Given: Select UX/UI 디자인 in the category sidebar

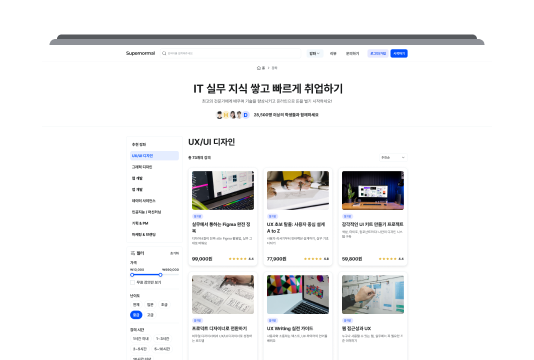Looking at the screenshot, I should pos(154,156).
